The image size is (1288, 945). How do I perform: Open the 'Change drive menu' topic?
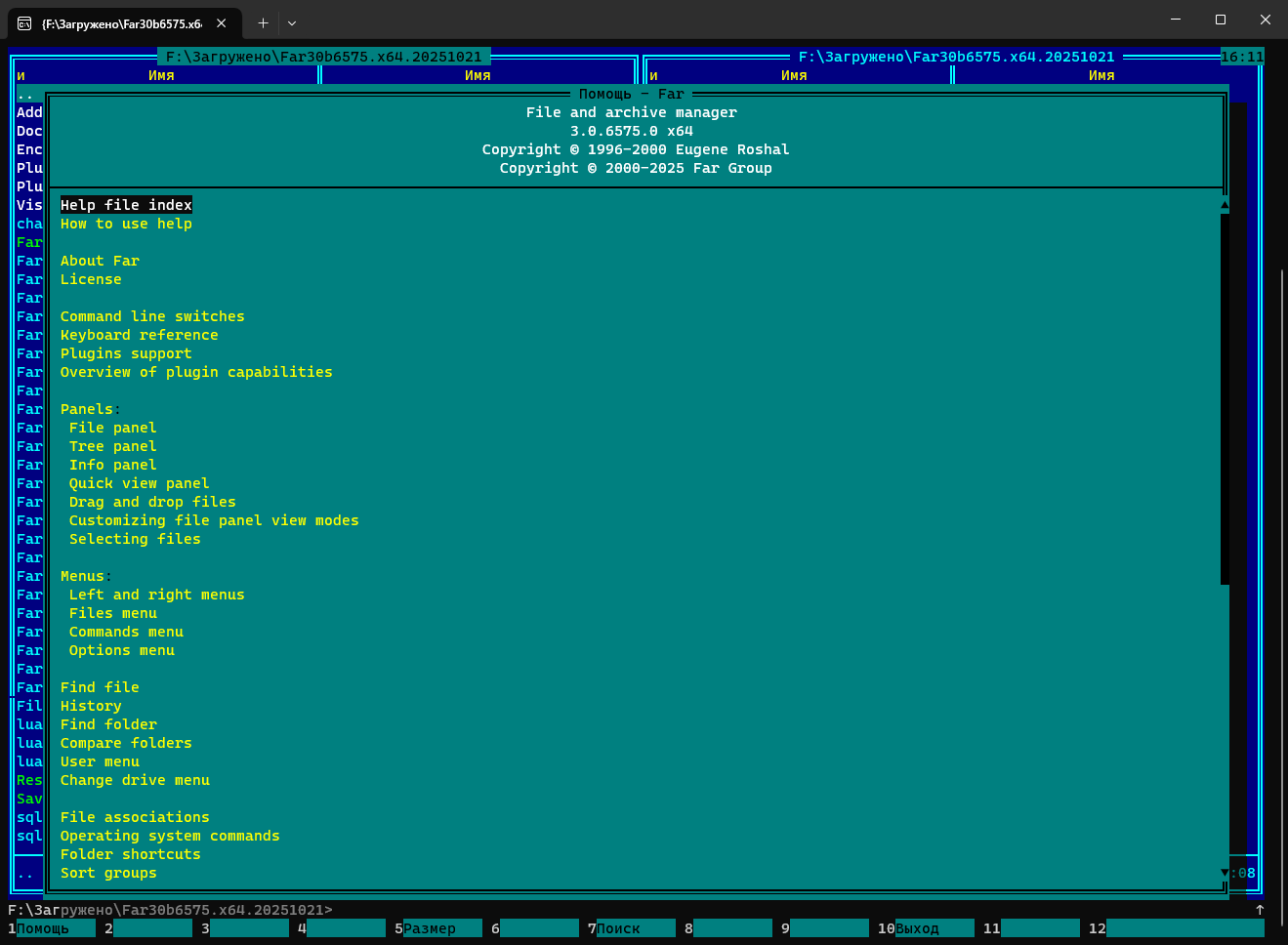click(x=135, y=780)
